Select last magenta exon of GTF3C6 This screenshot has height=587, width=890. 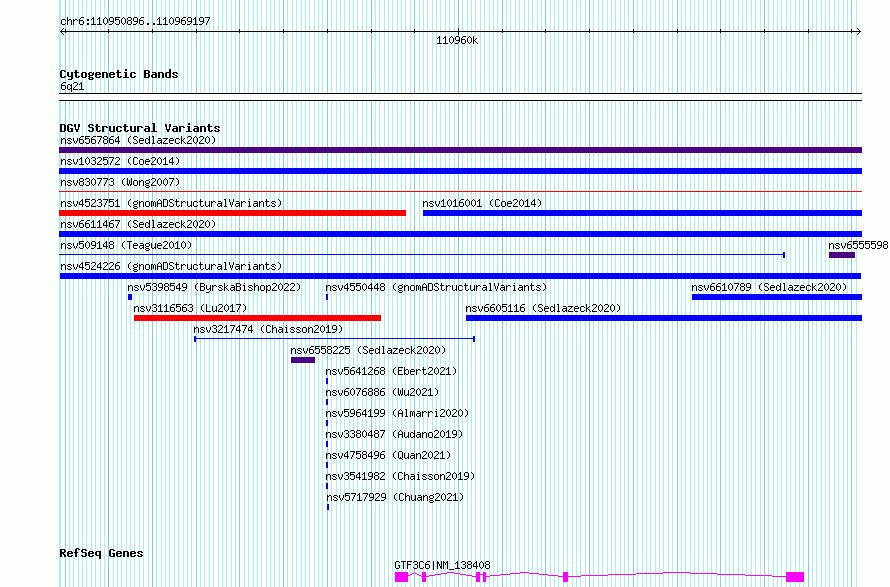795,577
